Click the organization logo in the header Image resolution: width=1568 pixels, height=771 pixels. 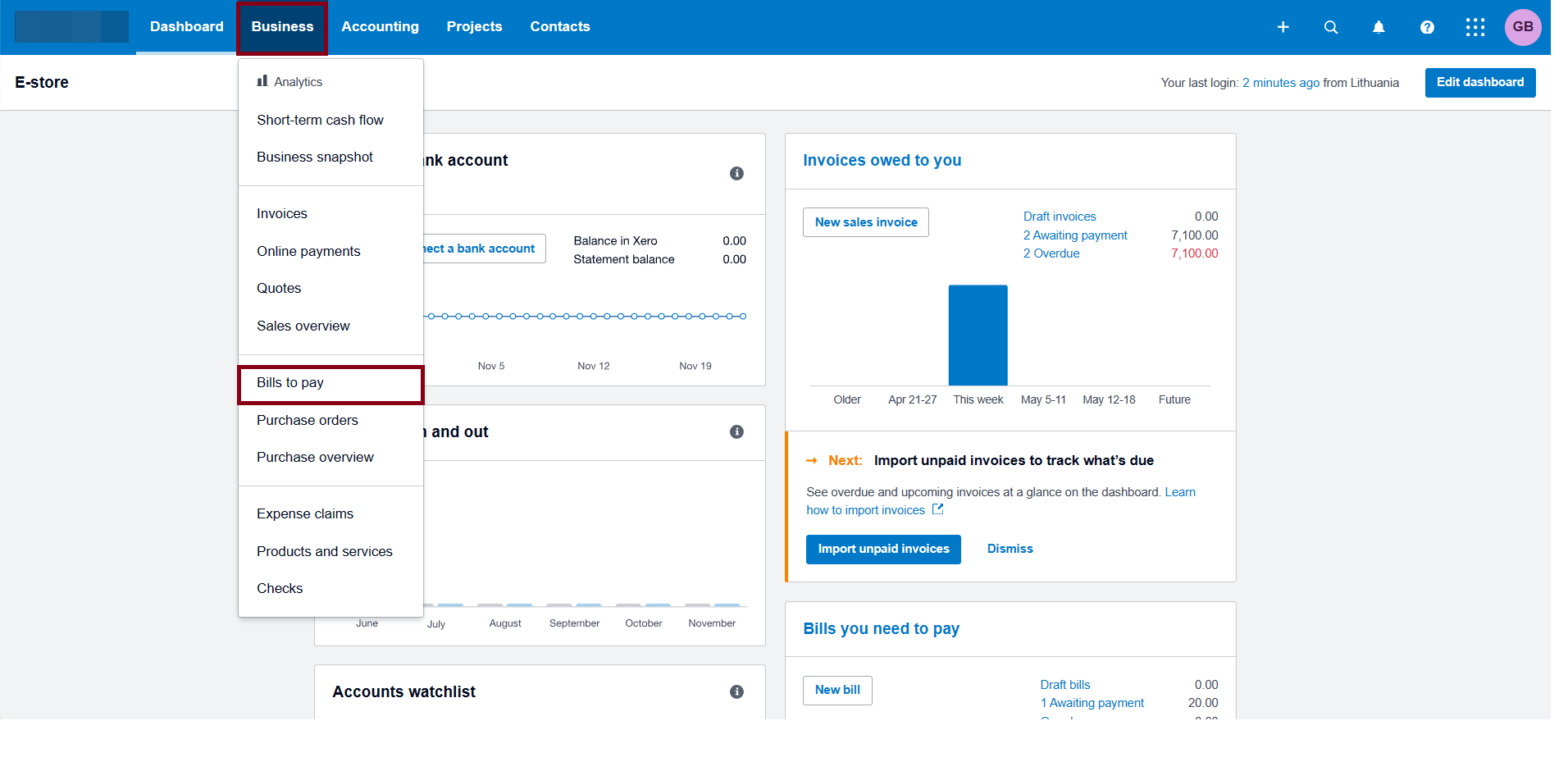click(x=71, y=27)
